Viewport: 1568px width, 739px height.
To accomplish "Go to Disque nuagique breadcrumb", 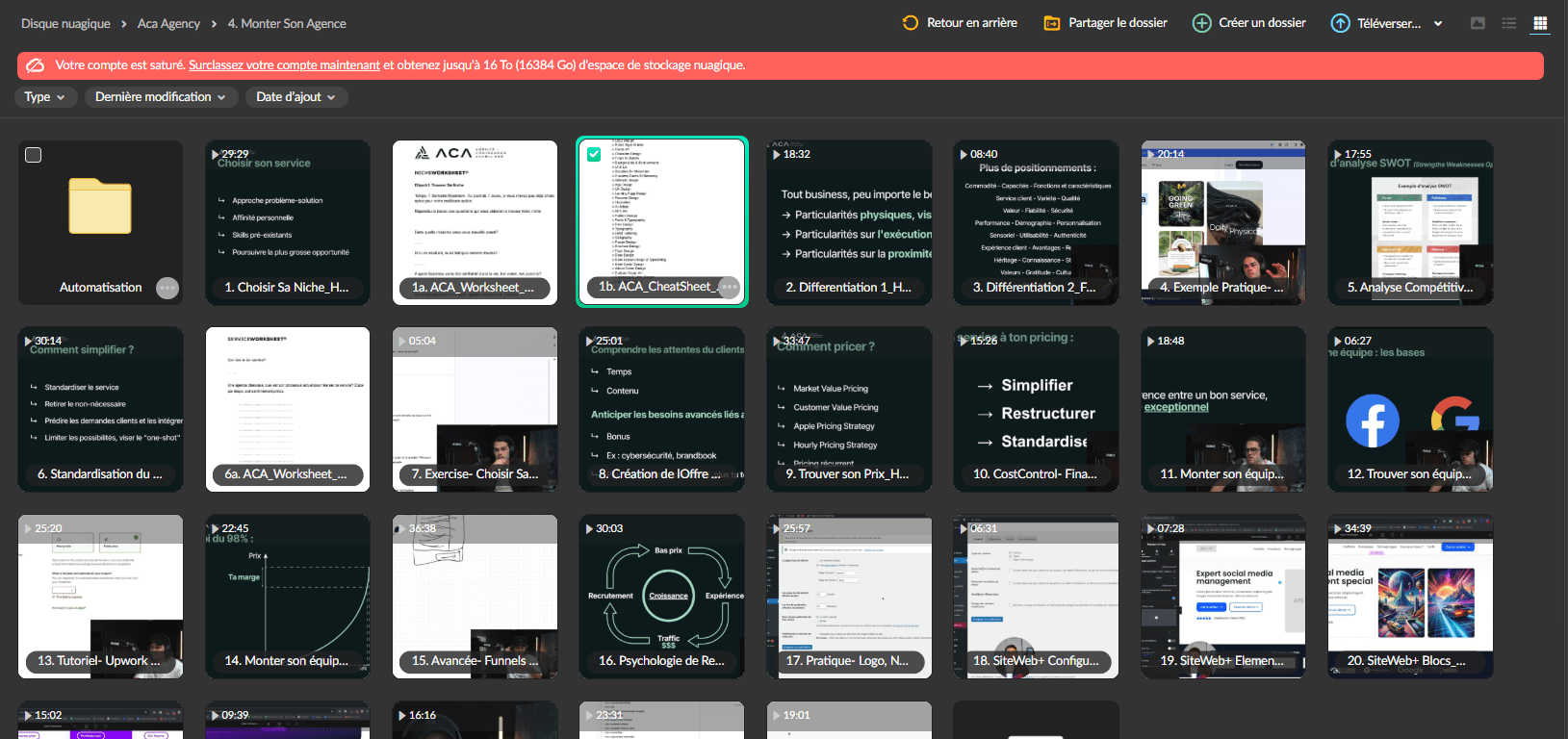I will point(65,23).
